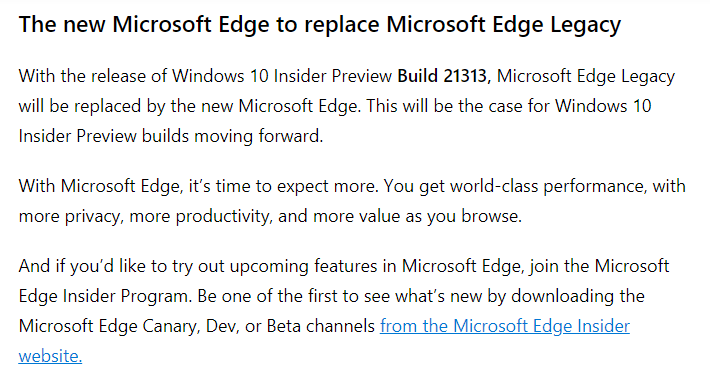Open the Microsoft Edge Insider website link
The image size is (710, 387).
[504, 326]
